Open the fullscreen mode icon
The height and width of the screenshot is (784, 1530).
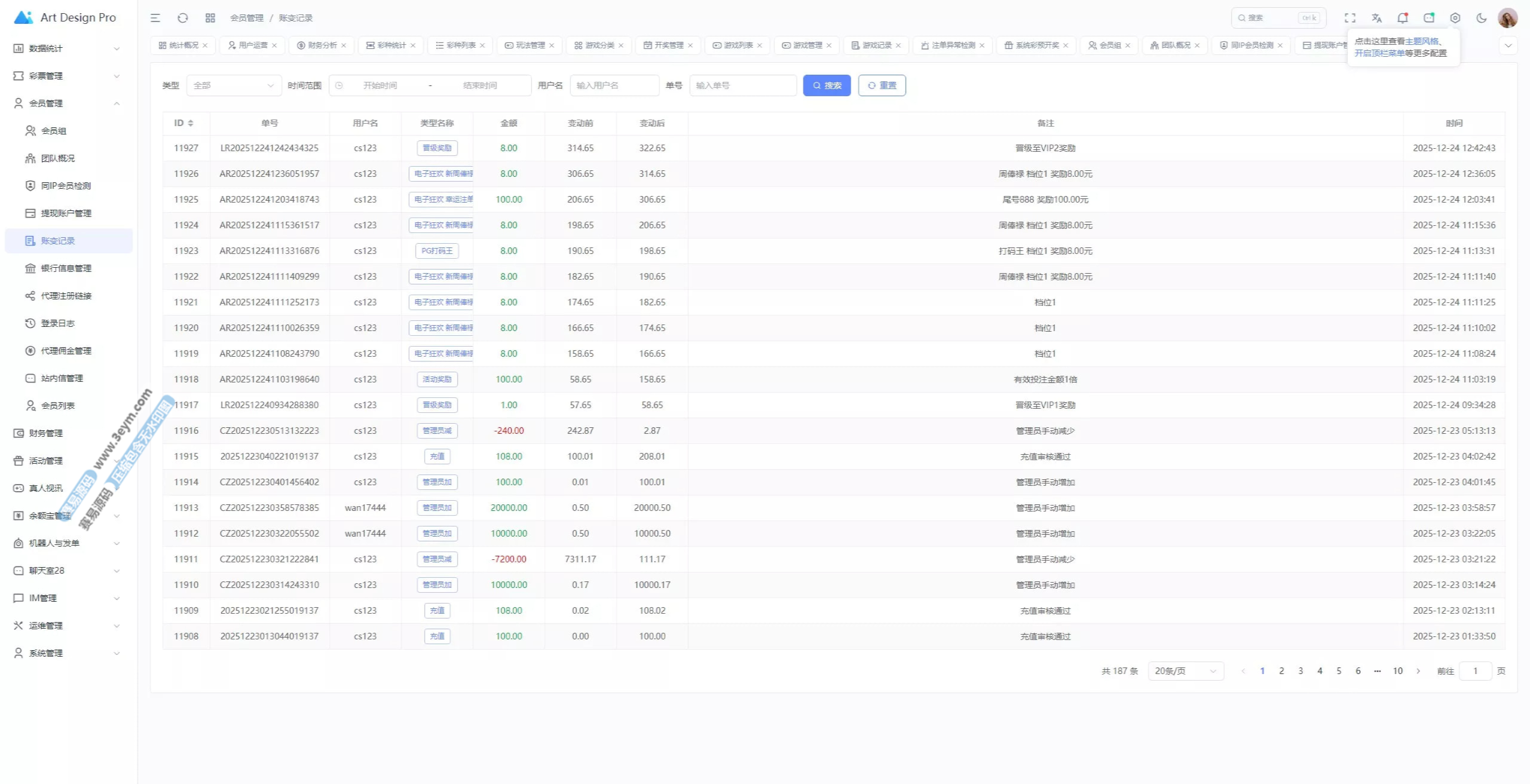pyautogui.click(x=1350, y=18)
